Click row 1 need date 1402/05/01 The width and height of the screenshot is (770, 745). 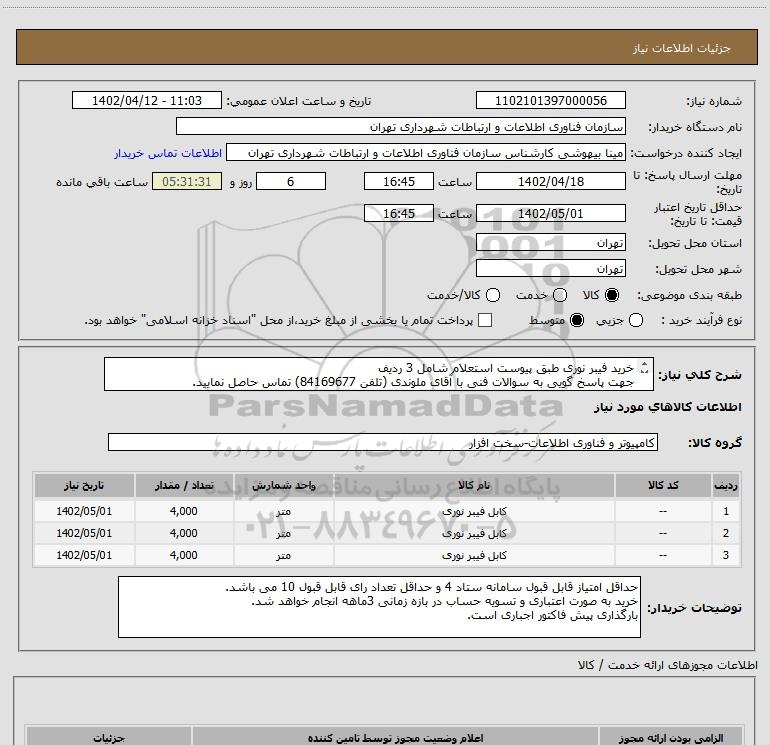tap(84, 511)
